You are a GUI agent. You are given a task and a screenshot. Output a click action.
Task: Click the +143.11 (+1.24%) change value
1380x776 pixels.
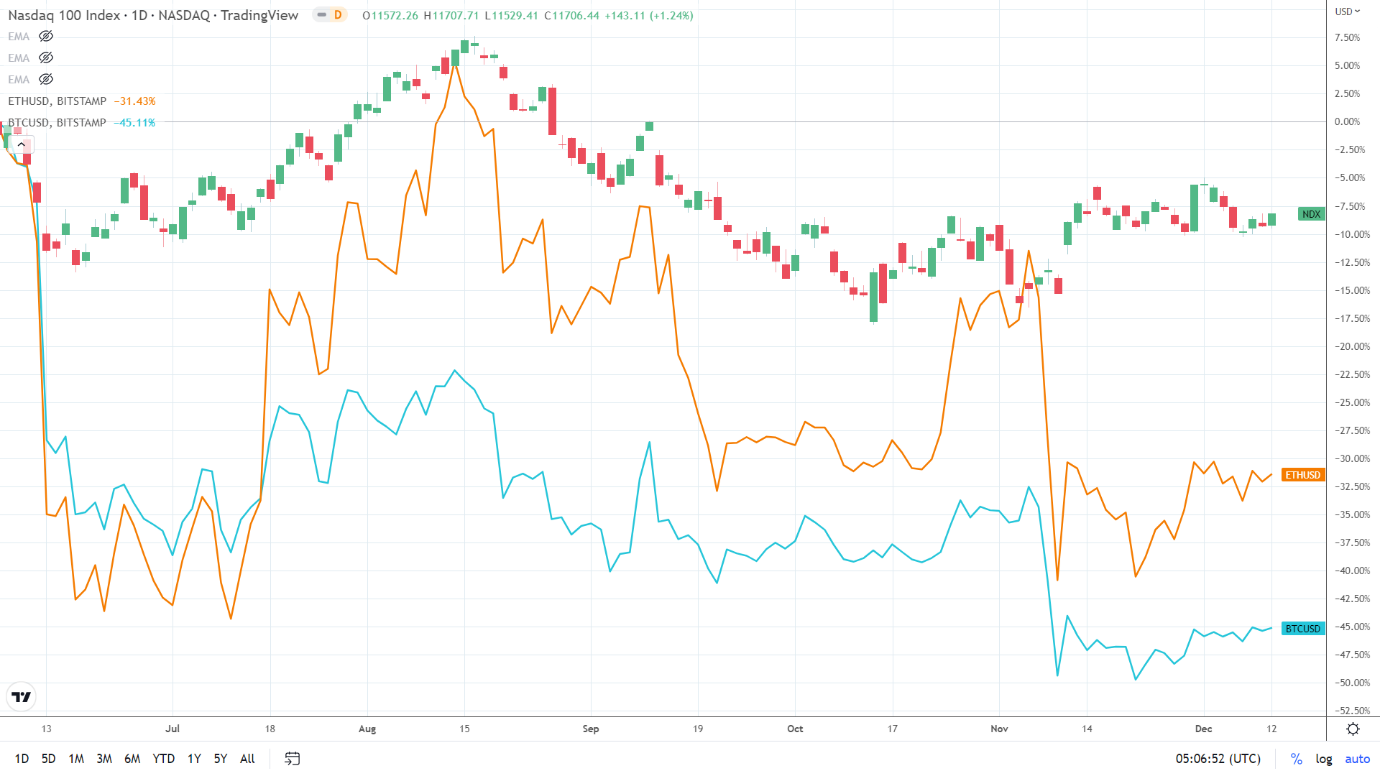[648, 15]
